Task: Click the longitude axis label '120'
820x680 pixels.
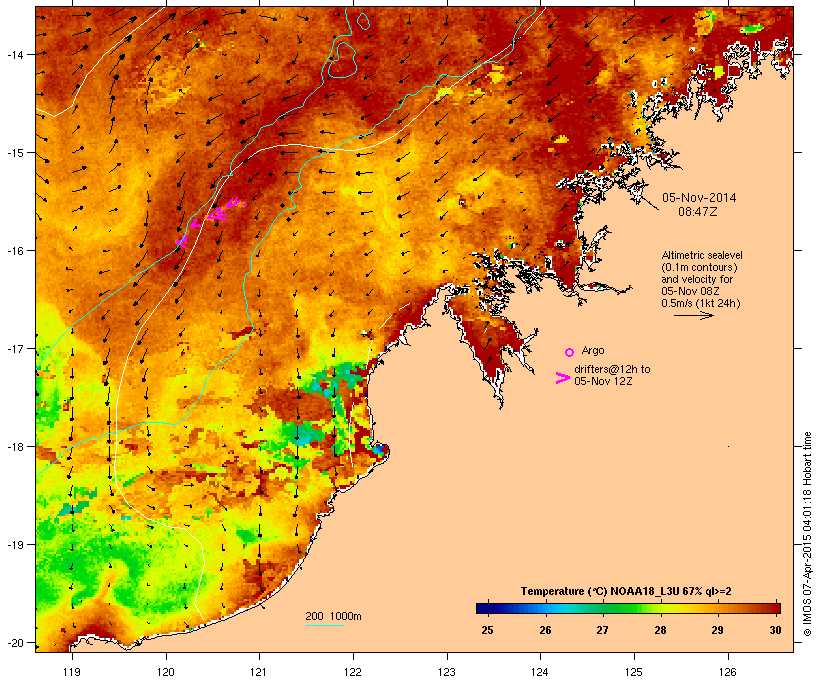Action: coord(166,672)
